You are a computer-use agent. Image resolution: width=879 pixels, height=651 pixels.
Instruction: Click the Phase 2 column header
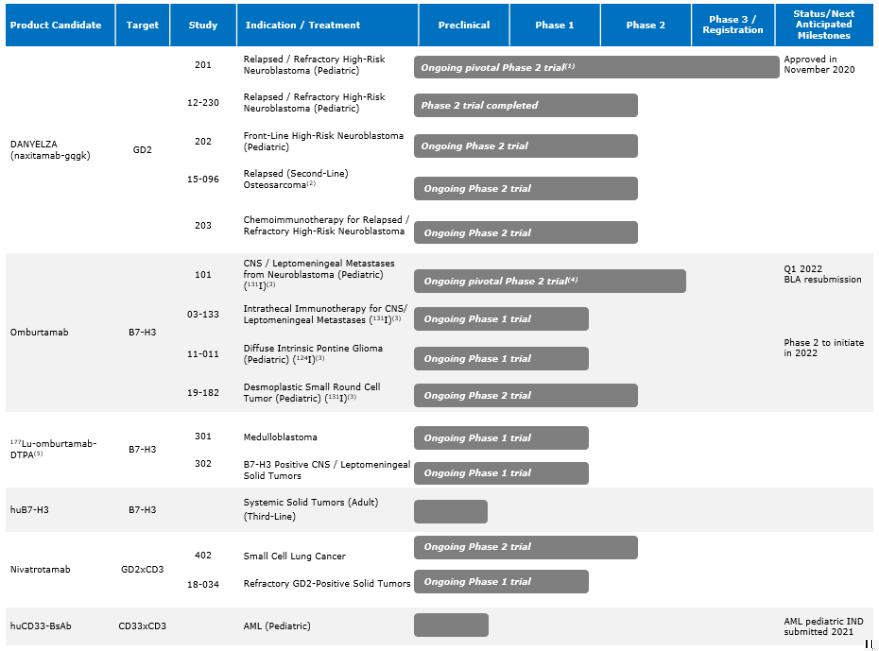coord(646,25)
